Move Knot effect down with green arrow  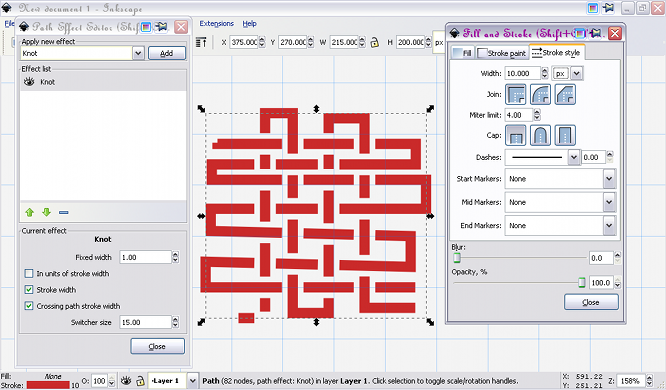click(x=46, y=212)
